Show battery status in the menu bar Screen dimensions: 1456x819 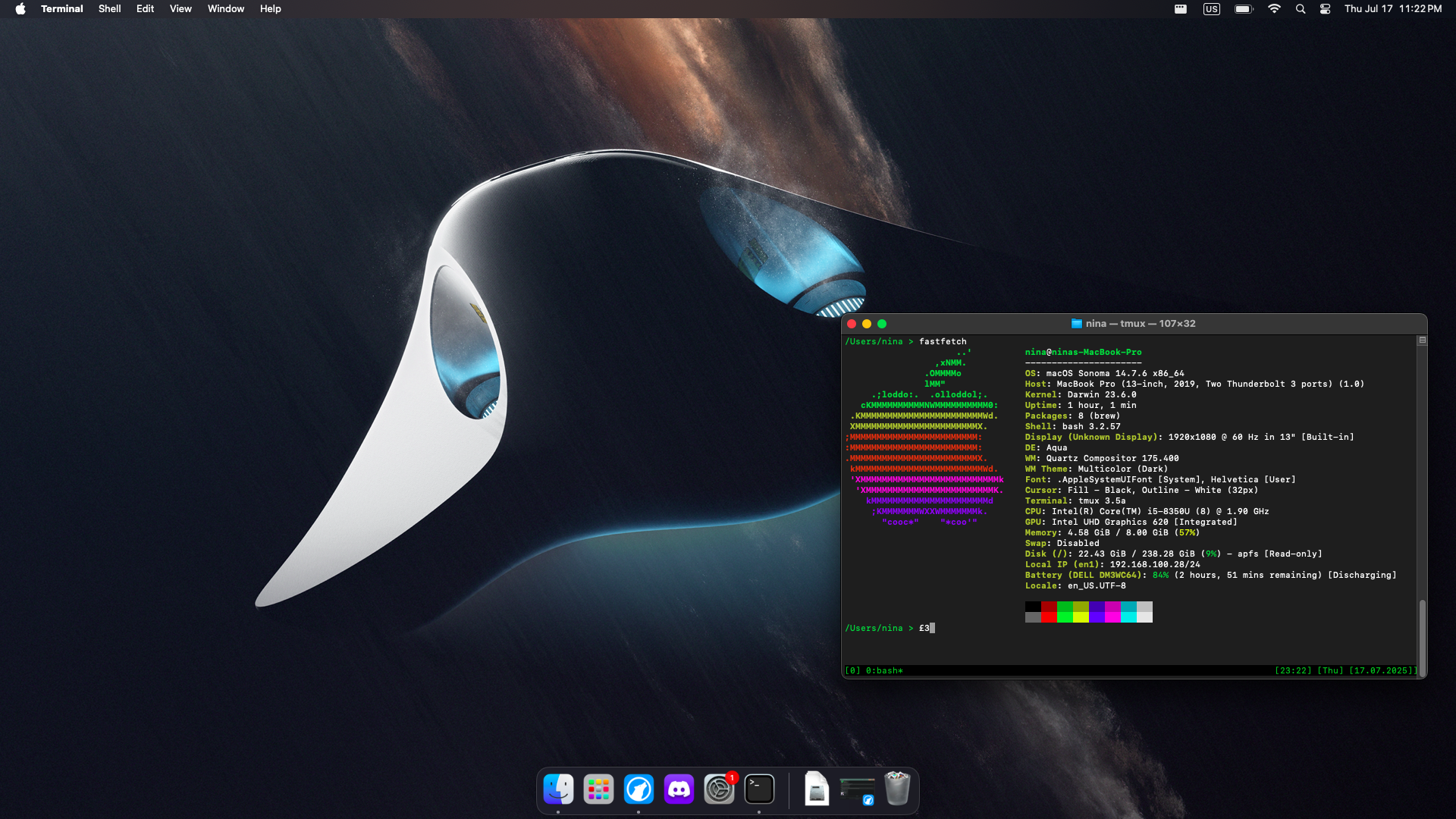(x=1244, y=9)
